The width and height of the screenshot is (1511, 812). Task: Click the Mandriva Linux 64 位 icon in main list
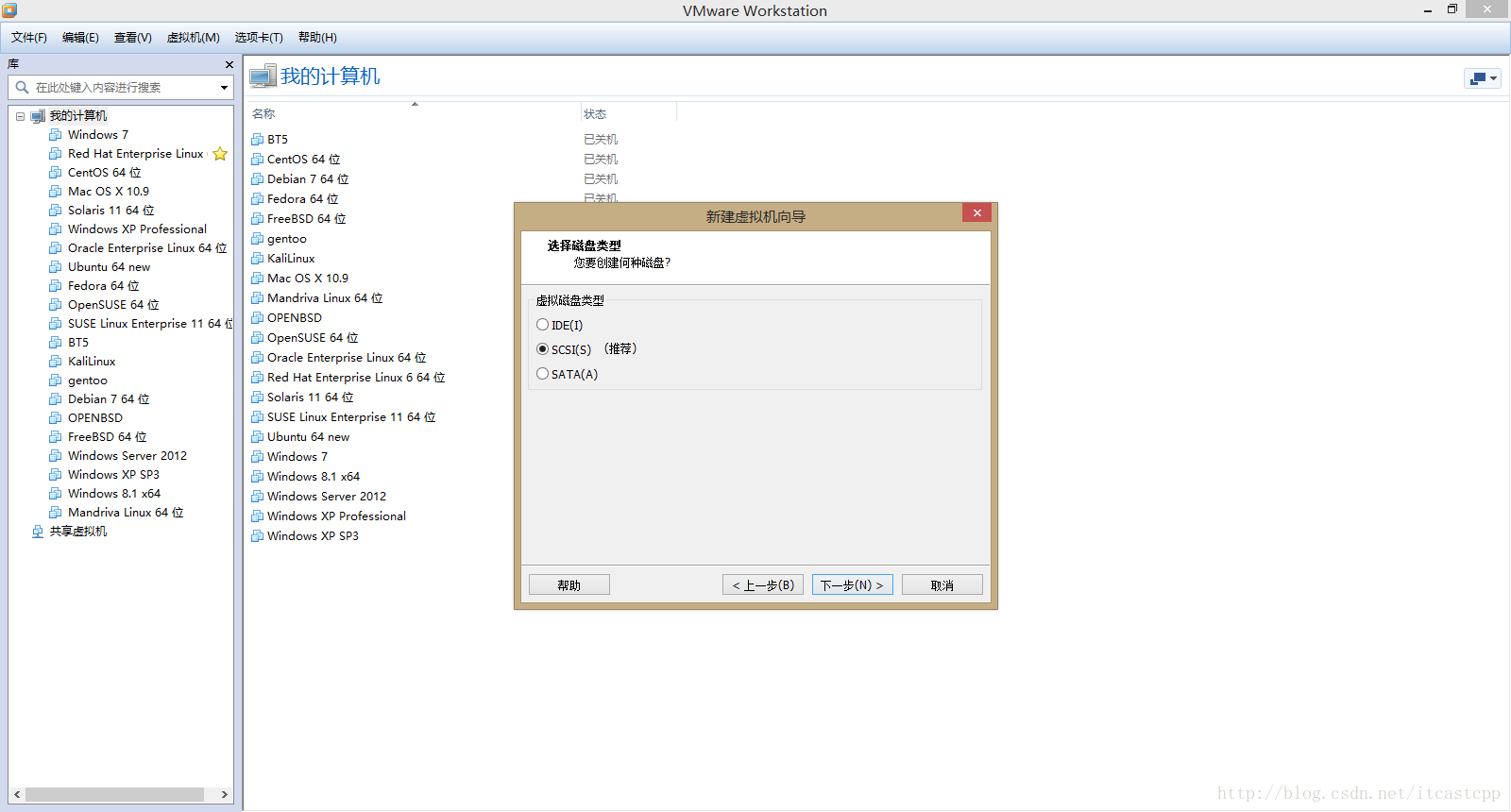257,298
